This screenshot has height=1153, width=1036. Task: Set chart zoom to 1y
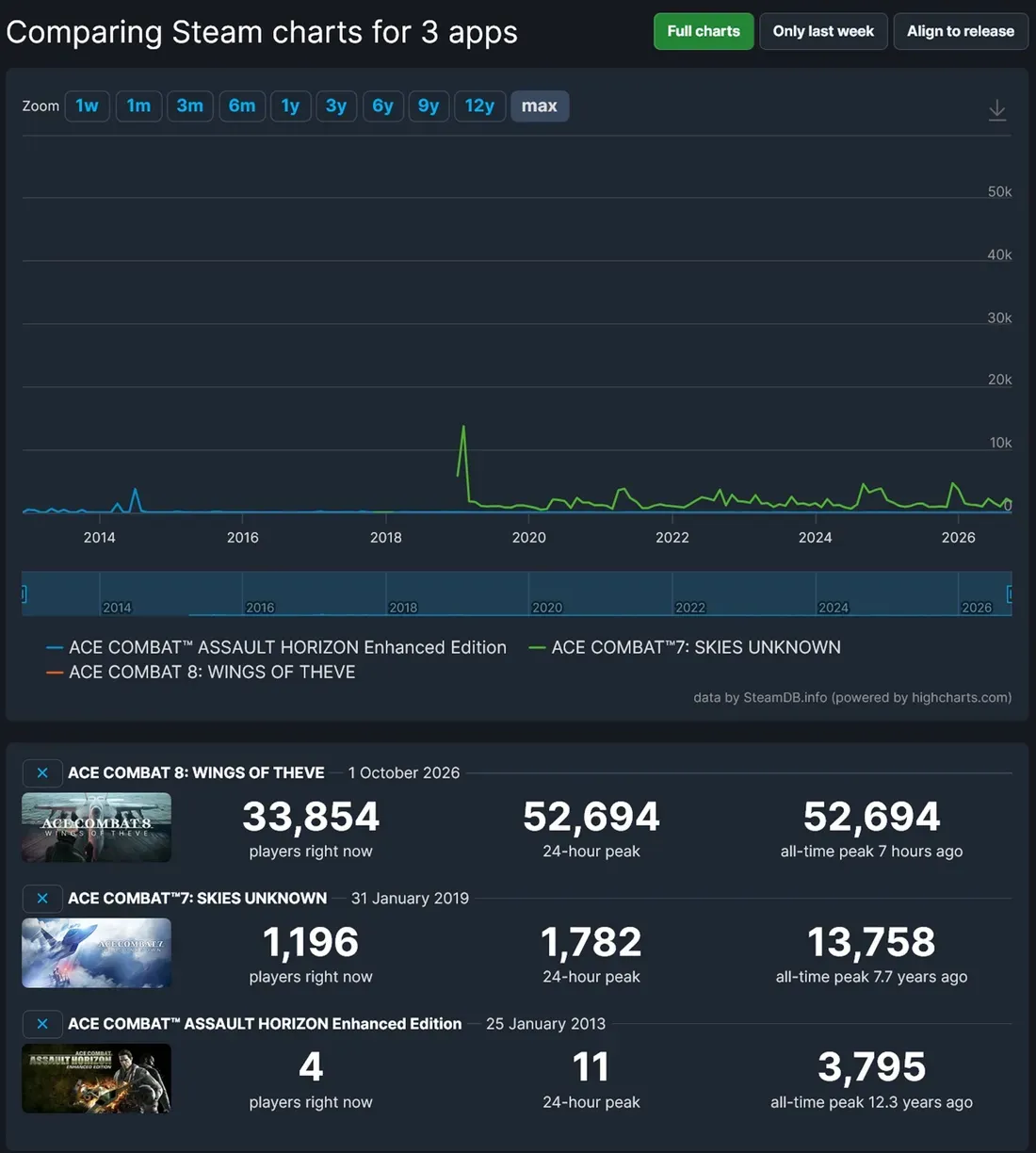click(290, 106)
